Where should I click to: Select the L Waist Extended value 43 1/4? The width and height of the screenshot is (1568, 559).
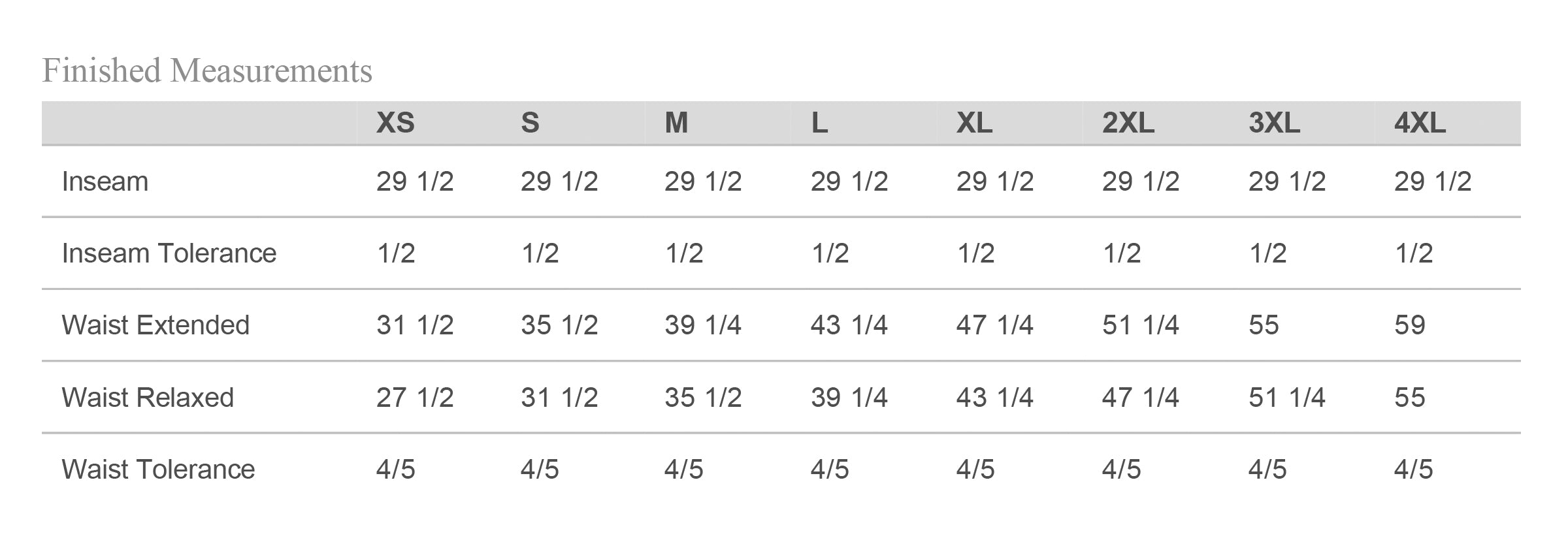pos(849,325)
